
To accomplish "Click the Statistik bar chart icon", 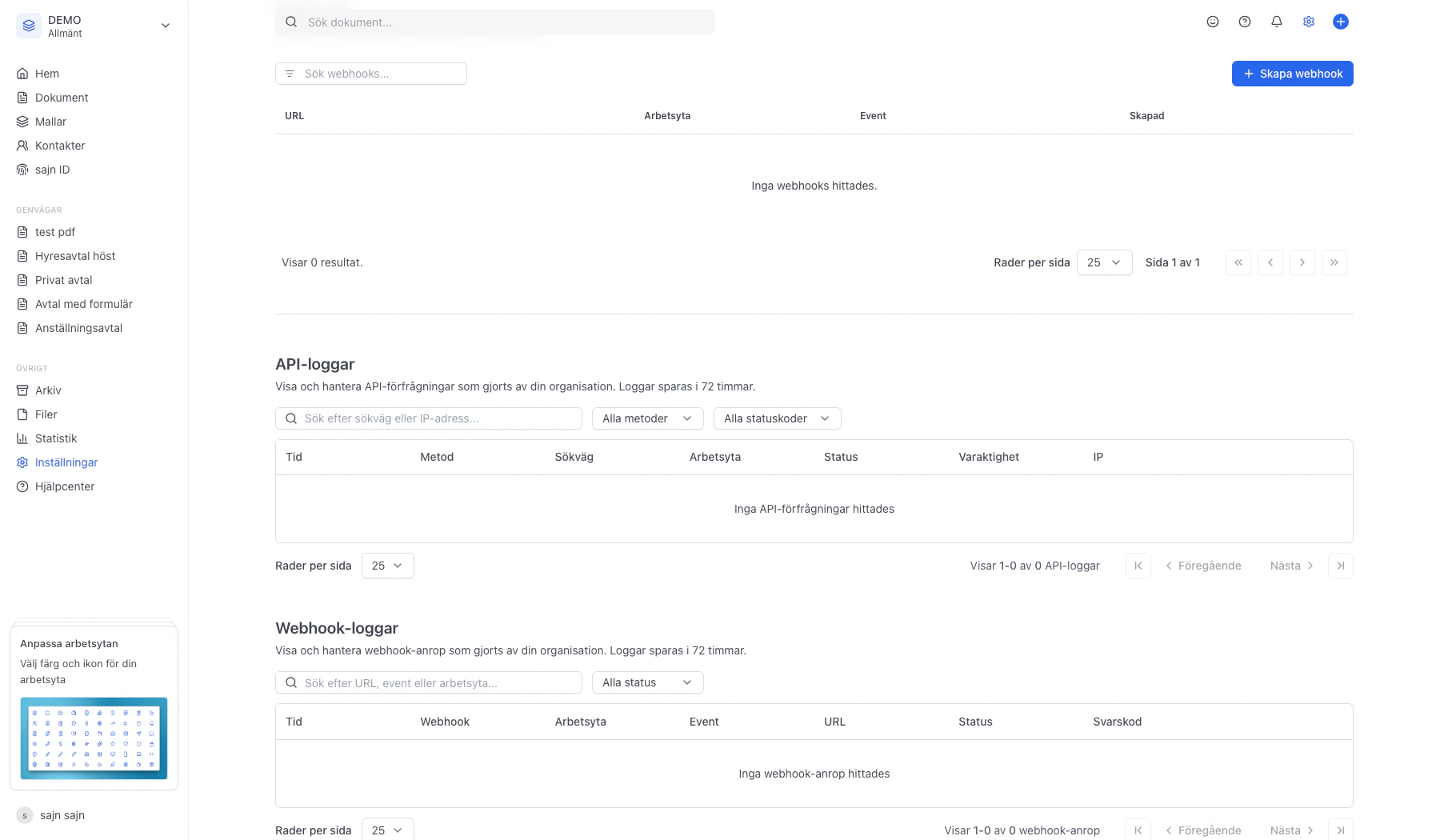I will click(x=22, y=438).
